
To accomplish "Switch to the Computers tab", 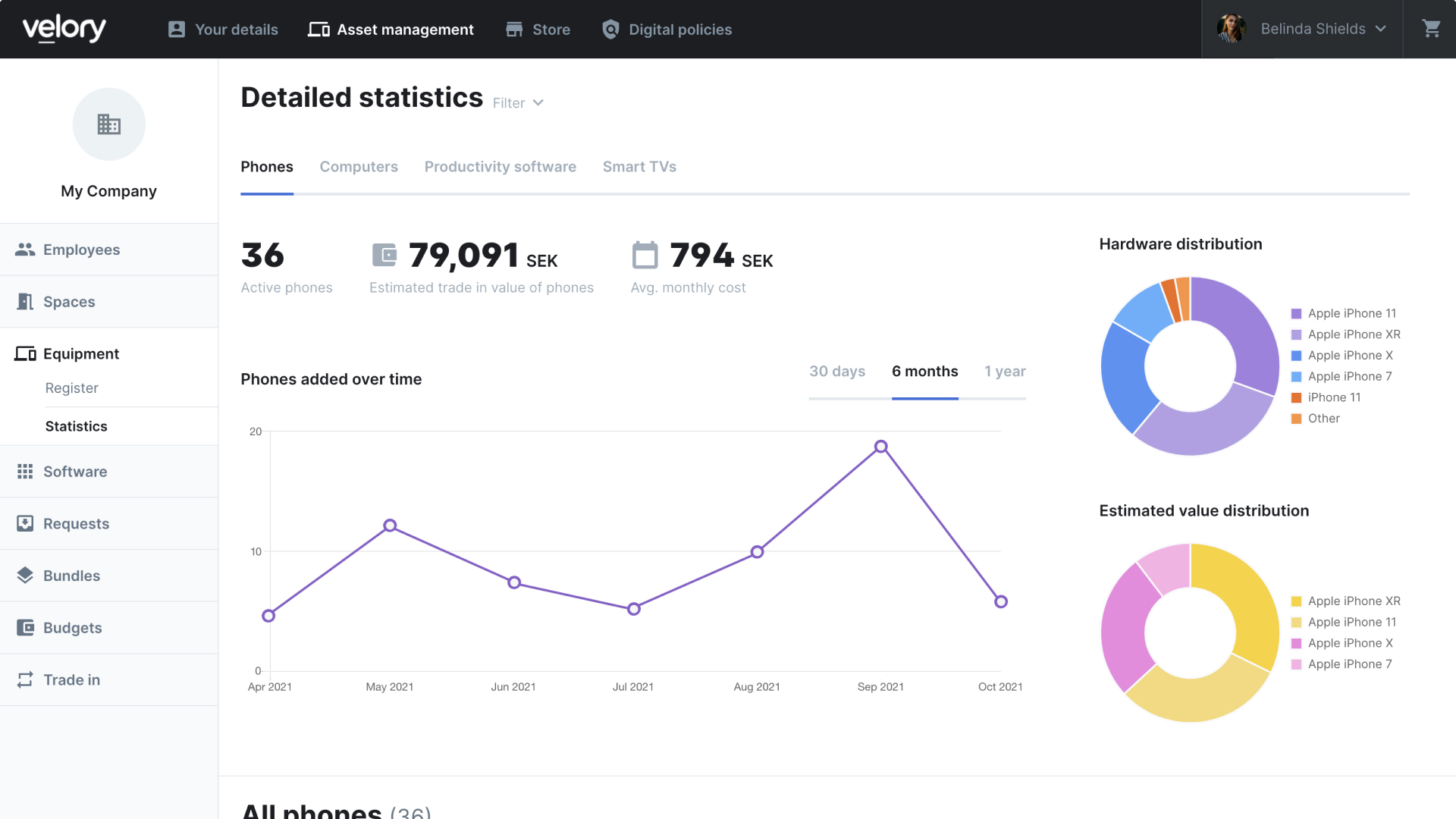I will 359,167.
